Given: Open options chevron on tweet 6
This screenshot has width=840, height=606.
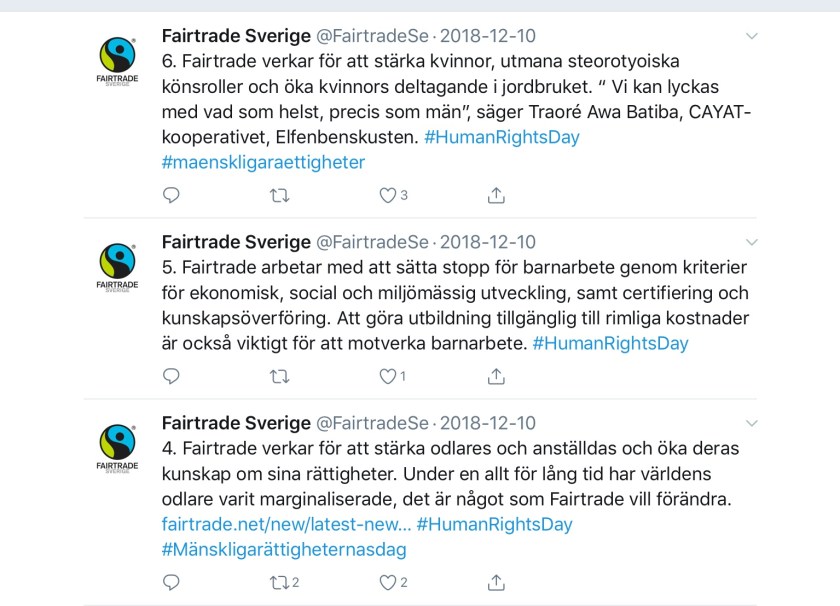Looking at the screenshot, I should (752, 36).
